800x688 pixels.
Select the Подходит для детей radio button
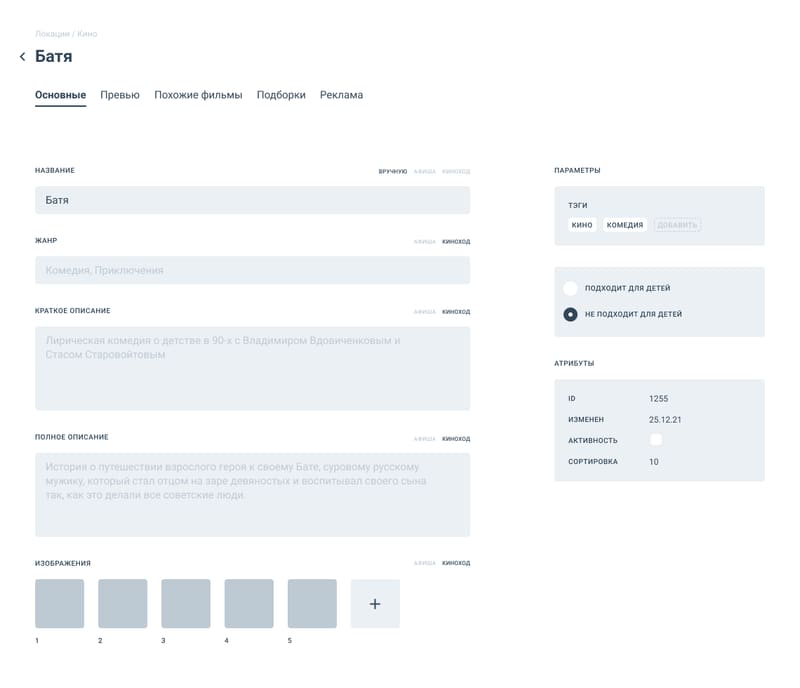[570, 288]
